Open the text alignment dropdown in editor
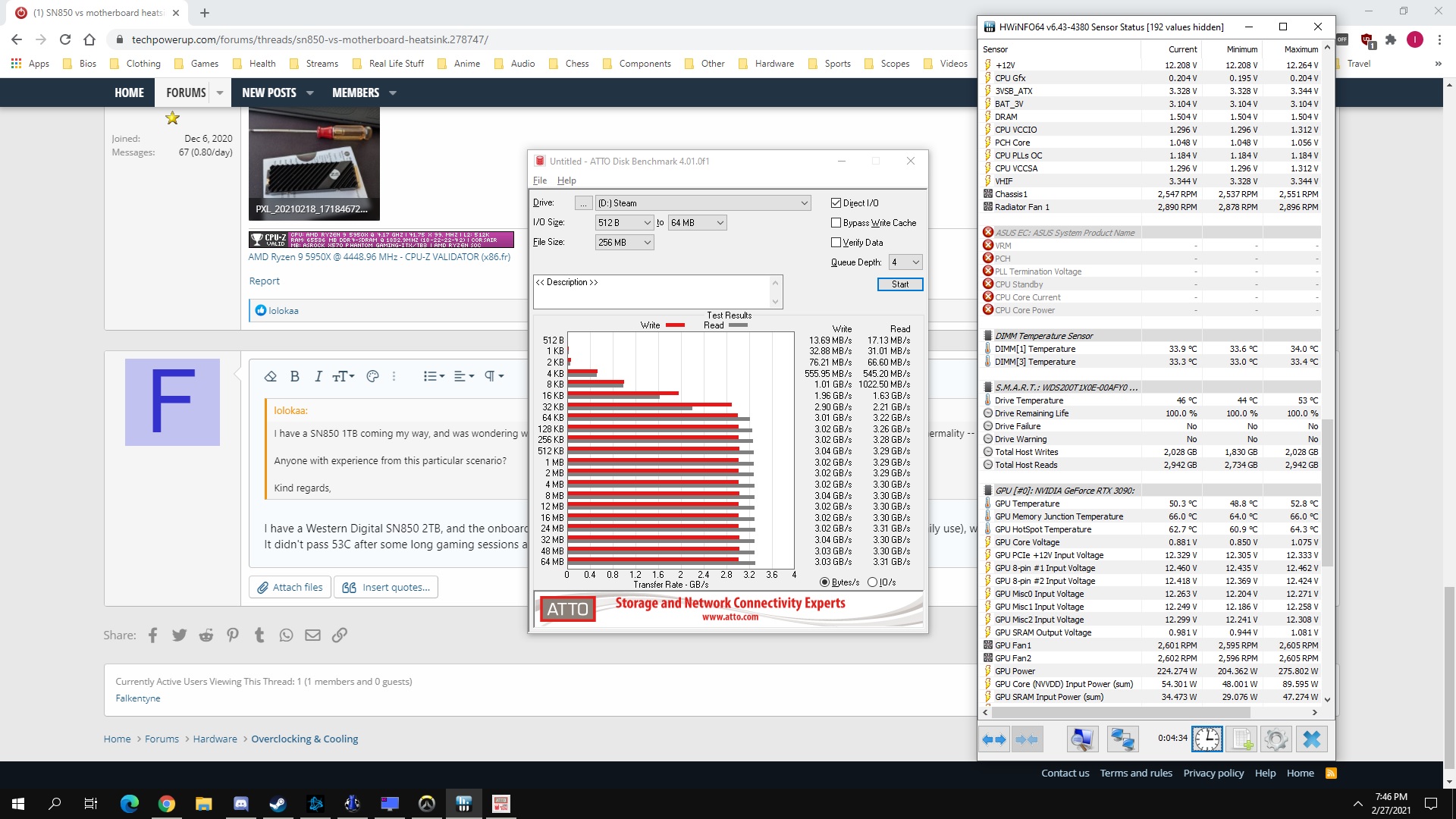 click(x=464, y=376)
